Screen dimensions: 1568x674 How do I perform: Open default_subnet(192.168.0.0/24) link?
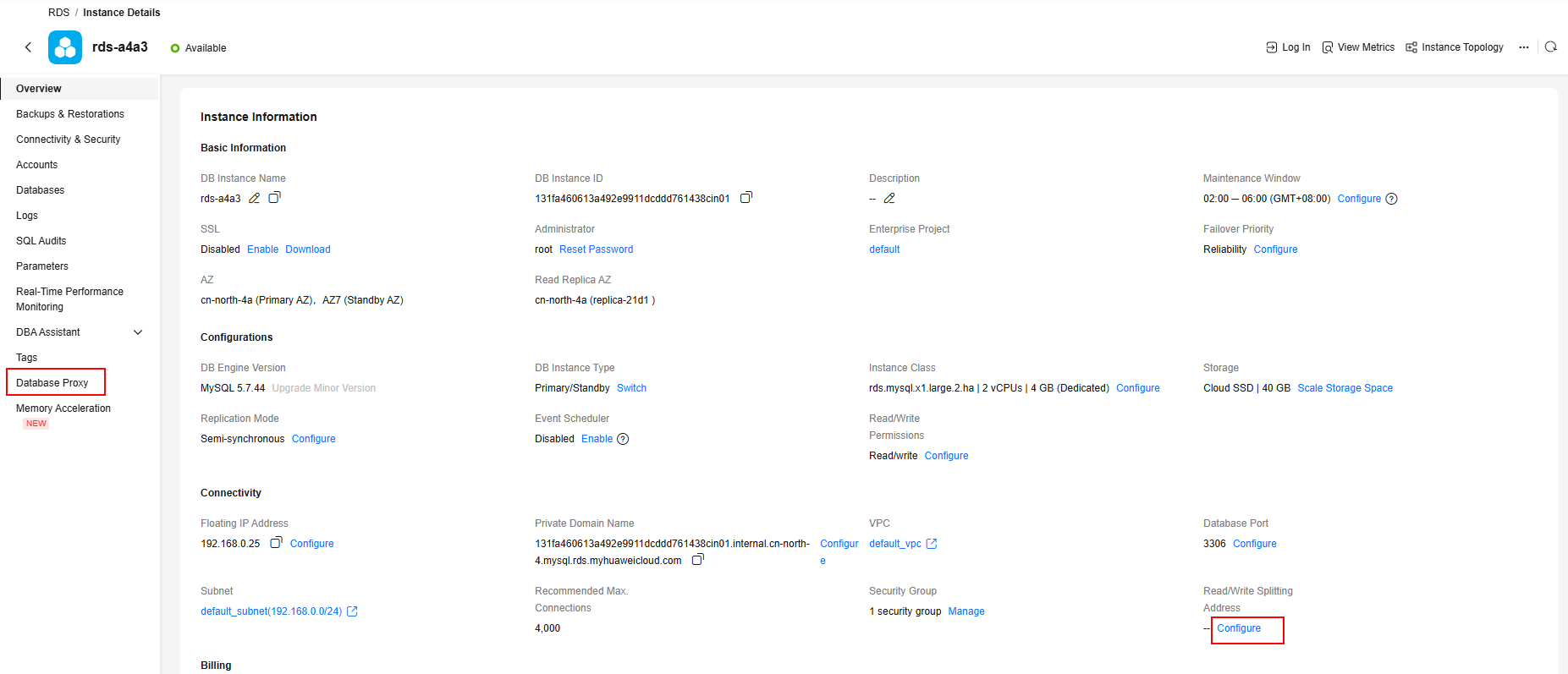(x=272, y=611)
